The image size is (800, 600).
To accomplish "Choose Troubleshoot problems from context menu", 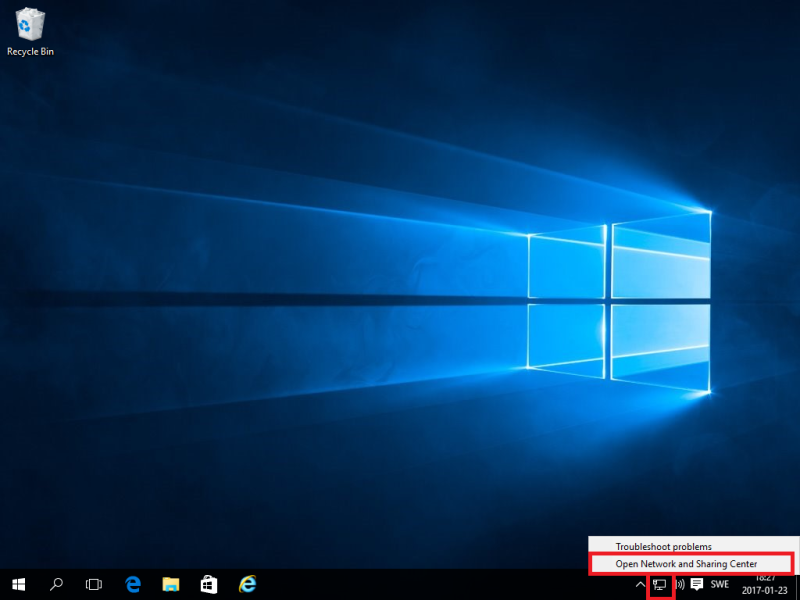I will [x=664, y=547].
